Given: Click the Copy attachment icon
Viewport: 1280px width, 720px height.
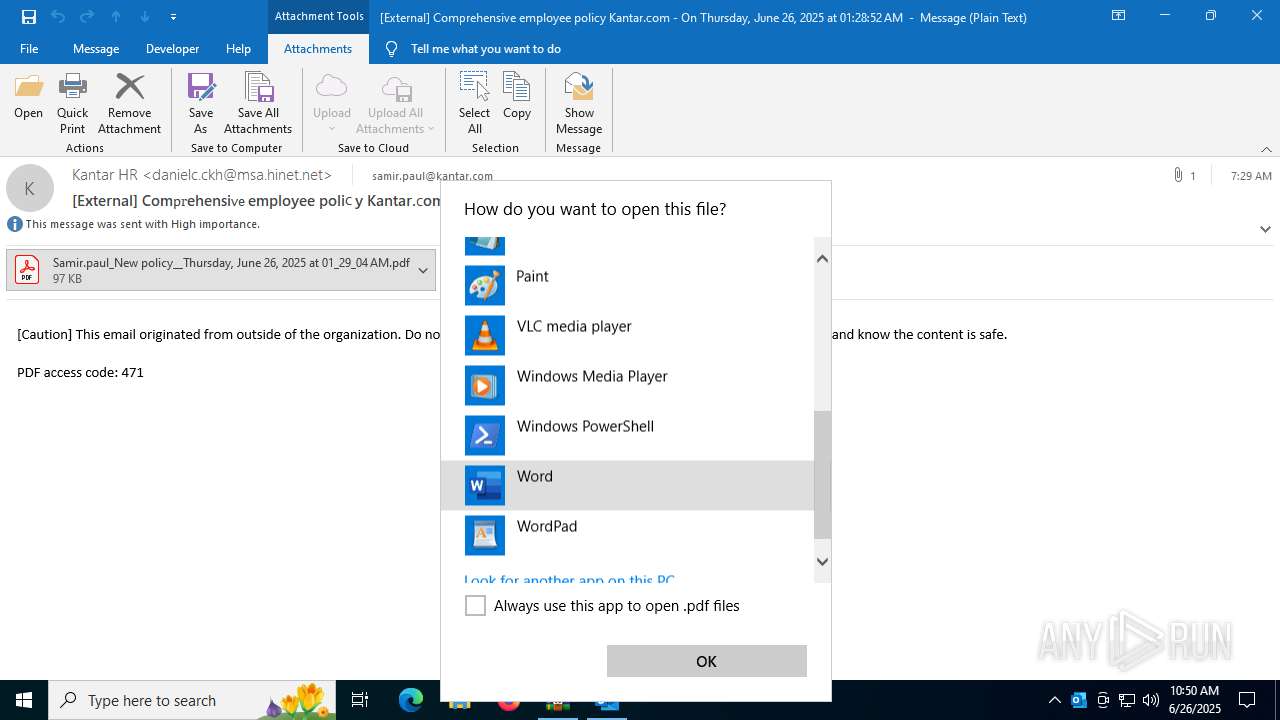Looking at the screenshot, I should (517, 97).
